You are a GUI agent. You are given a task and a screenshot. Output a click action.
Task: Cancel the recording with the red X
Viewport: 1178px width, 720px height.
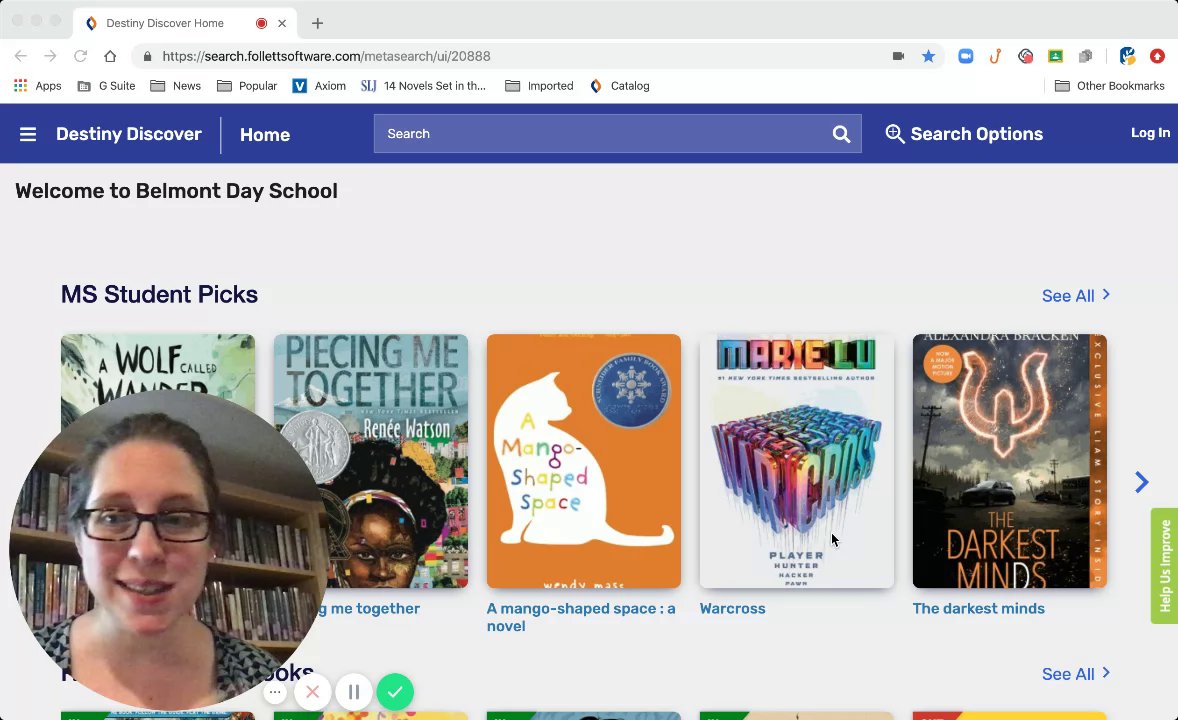pyautogui.click(x=313, y=691)
